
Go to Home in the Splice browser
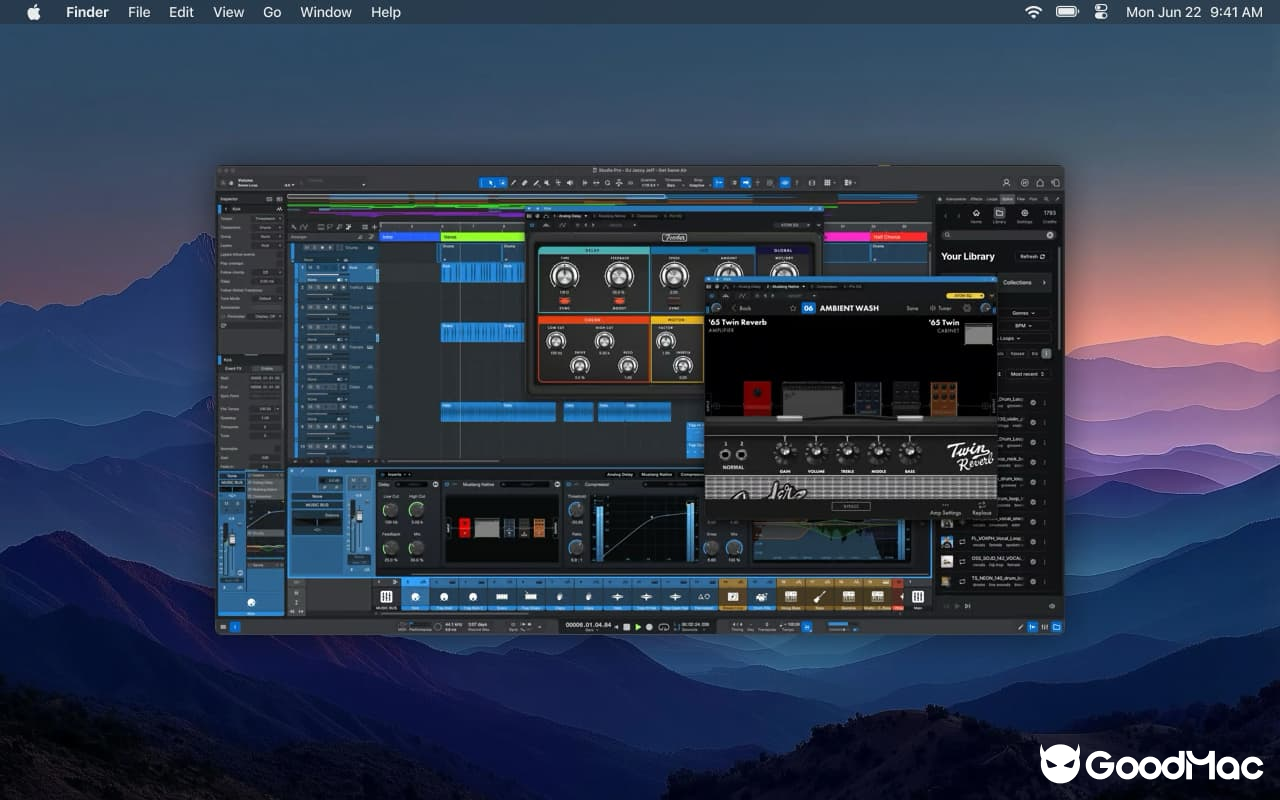976,216
